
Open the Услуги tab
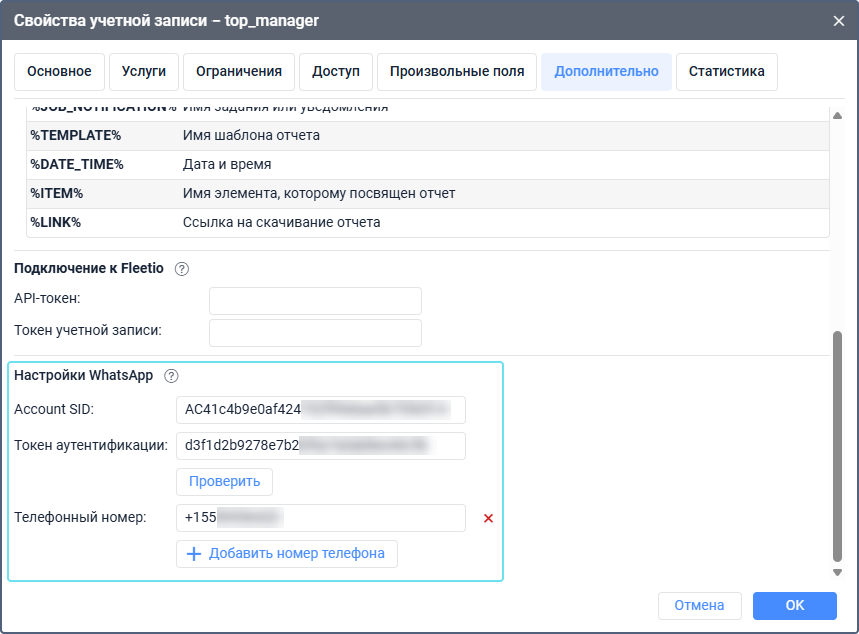[x=144, y=72]
